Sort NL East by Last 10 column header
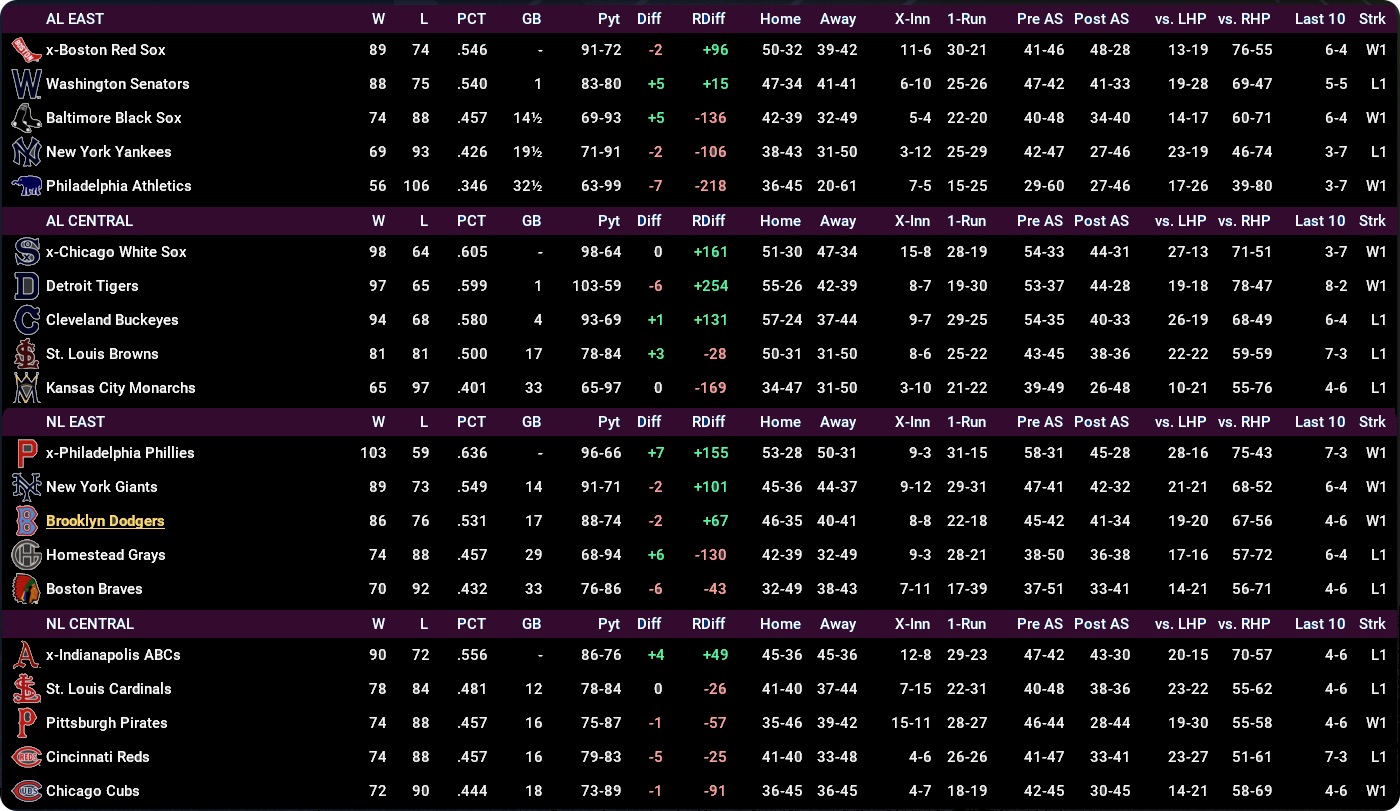 (1319, 422)
